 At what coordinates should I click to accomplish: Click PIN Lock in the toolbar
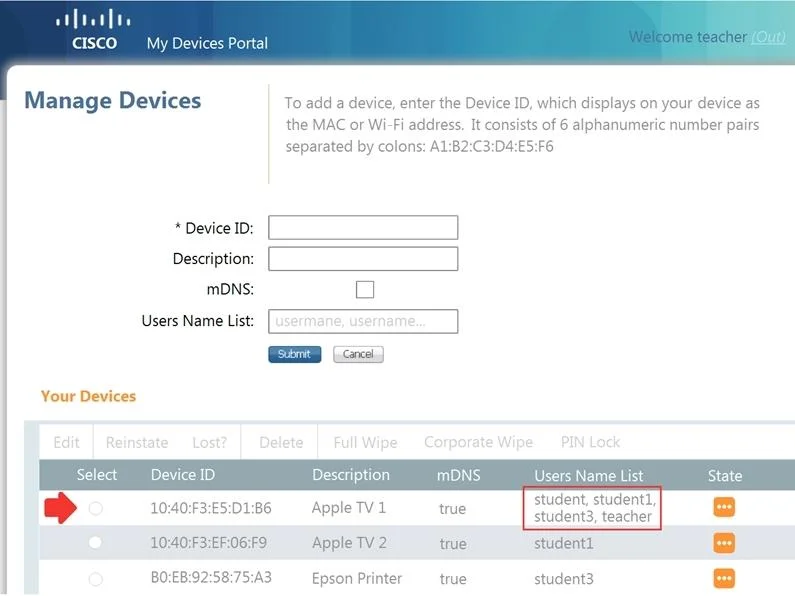click(x=590, y=442)
